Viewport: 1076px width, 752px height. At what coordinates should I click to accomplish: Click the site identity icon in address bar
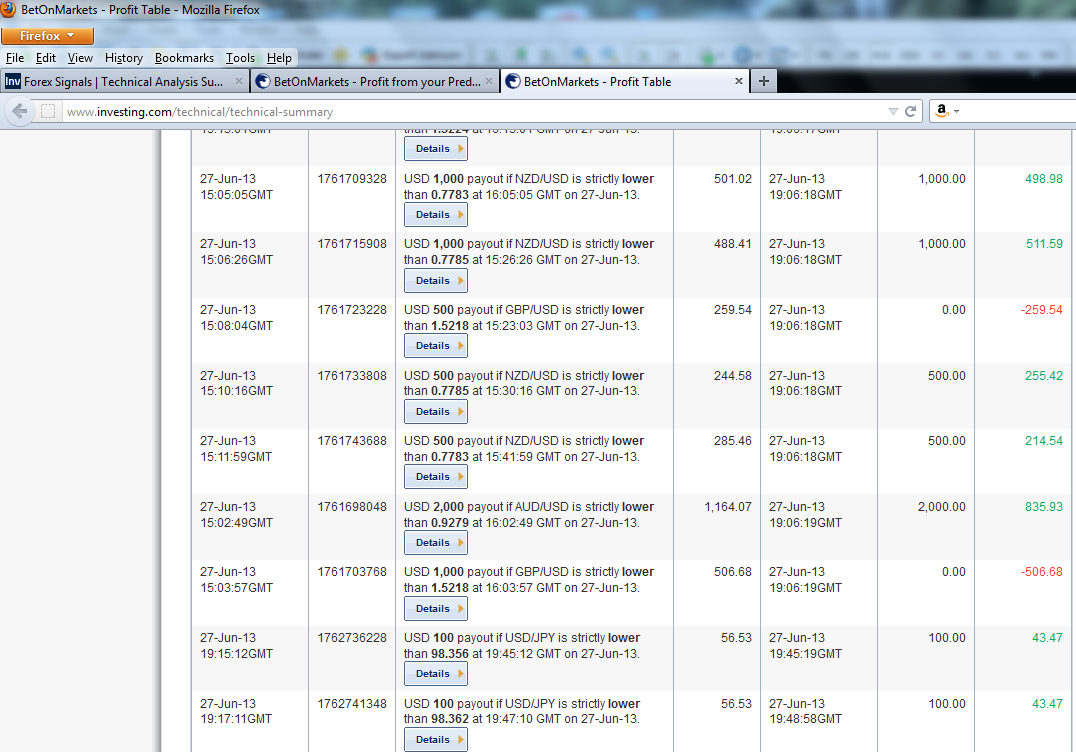tap(48, 111)
